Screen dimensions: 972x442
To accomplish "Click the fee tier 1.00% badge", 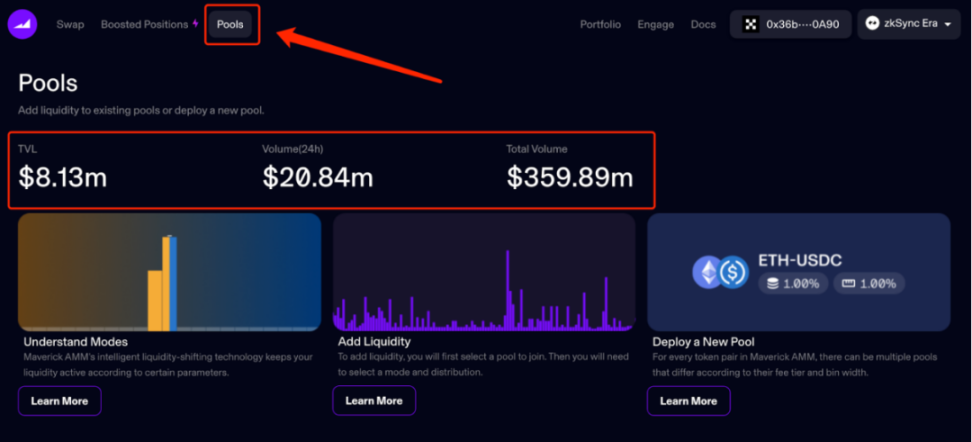I will pos(791,283).
